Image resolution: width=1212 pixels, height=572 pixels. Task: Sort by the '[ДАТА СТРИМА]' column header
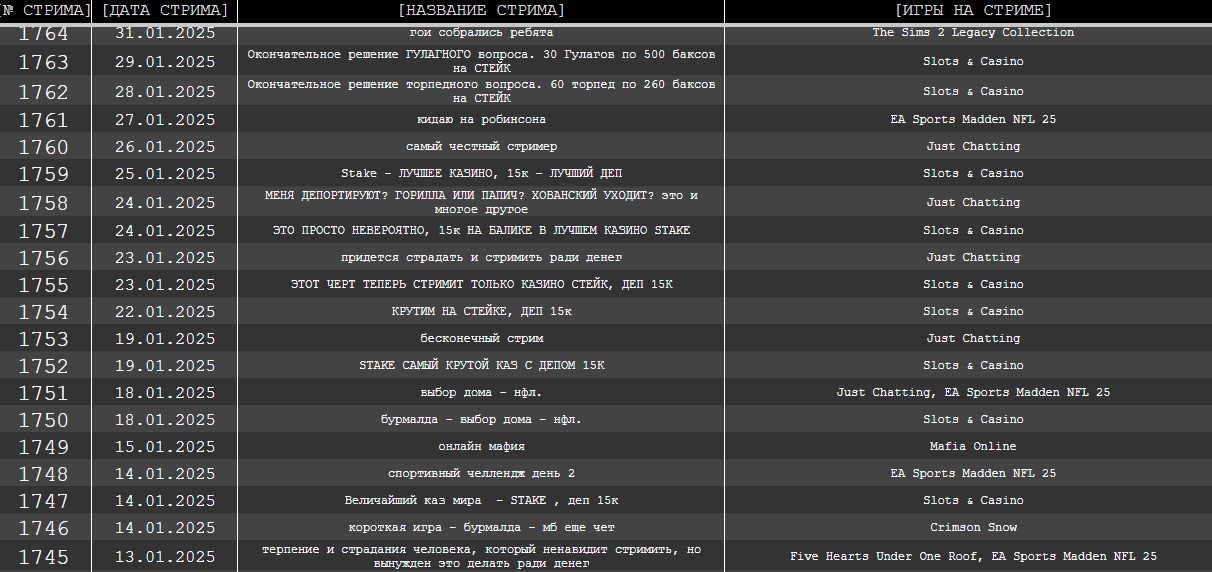click(165, 10)
